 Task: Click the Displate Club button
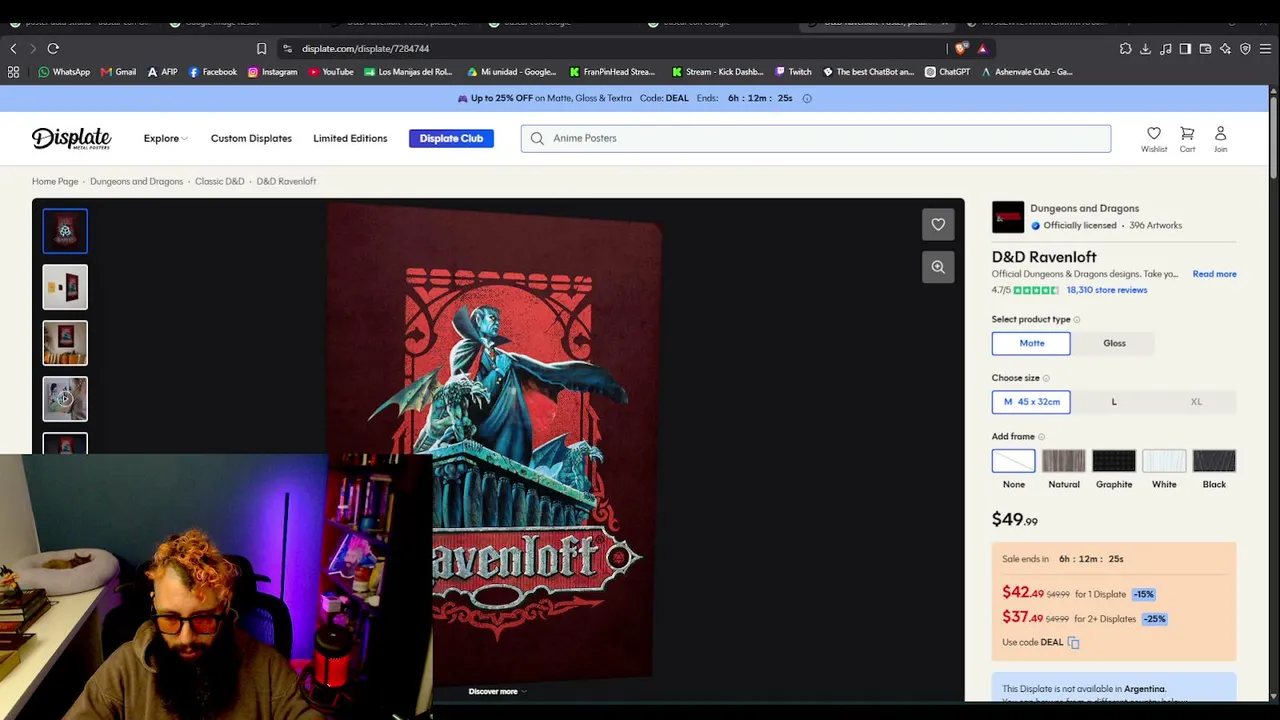point(451,138)
